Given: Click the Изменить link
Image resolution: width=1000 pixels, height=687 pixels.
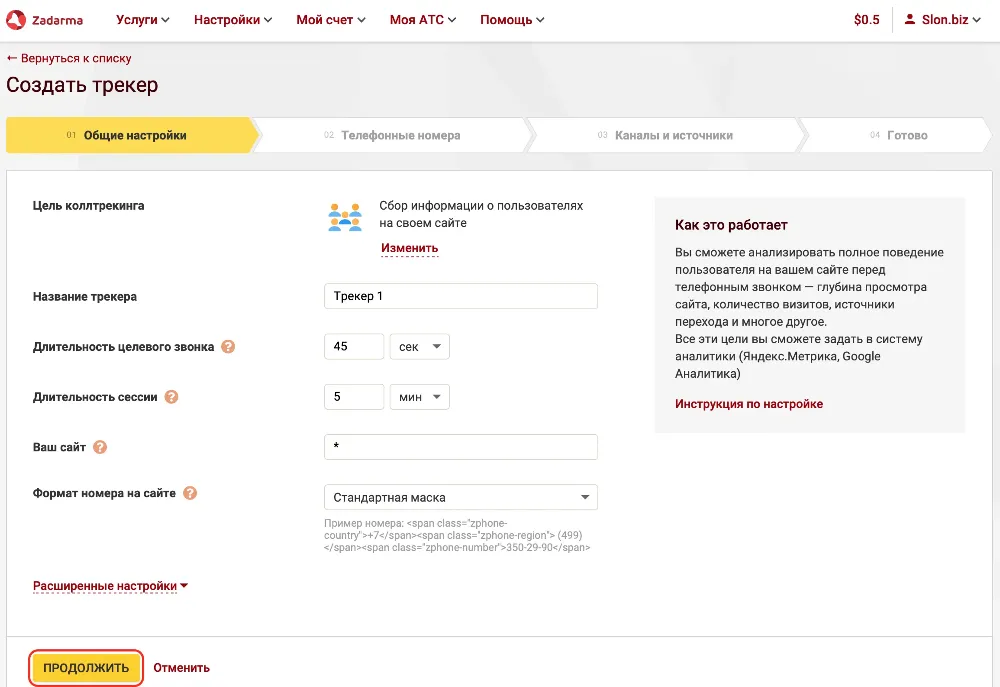Looking at the screenshot, I should click(409, 248).
